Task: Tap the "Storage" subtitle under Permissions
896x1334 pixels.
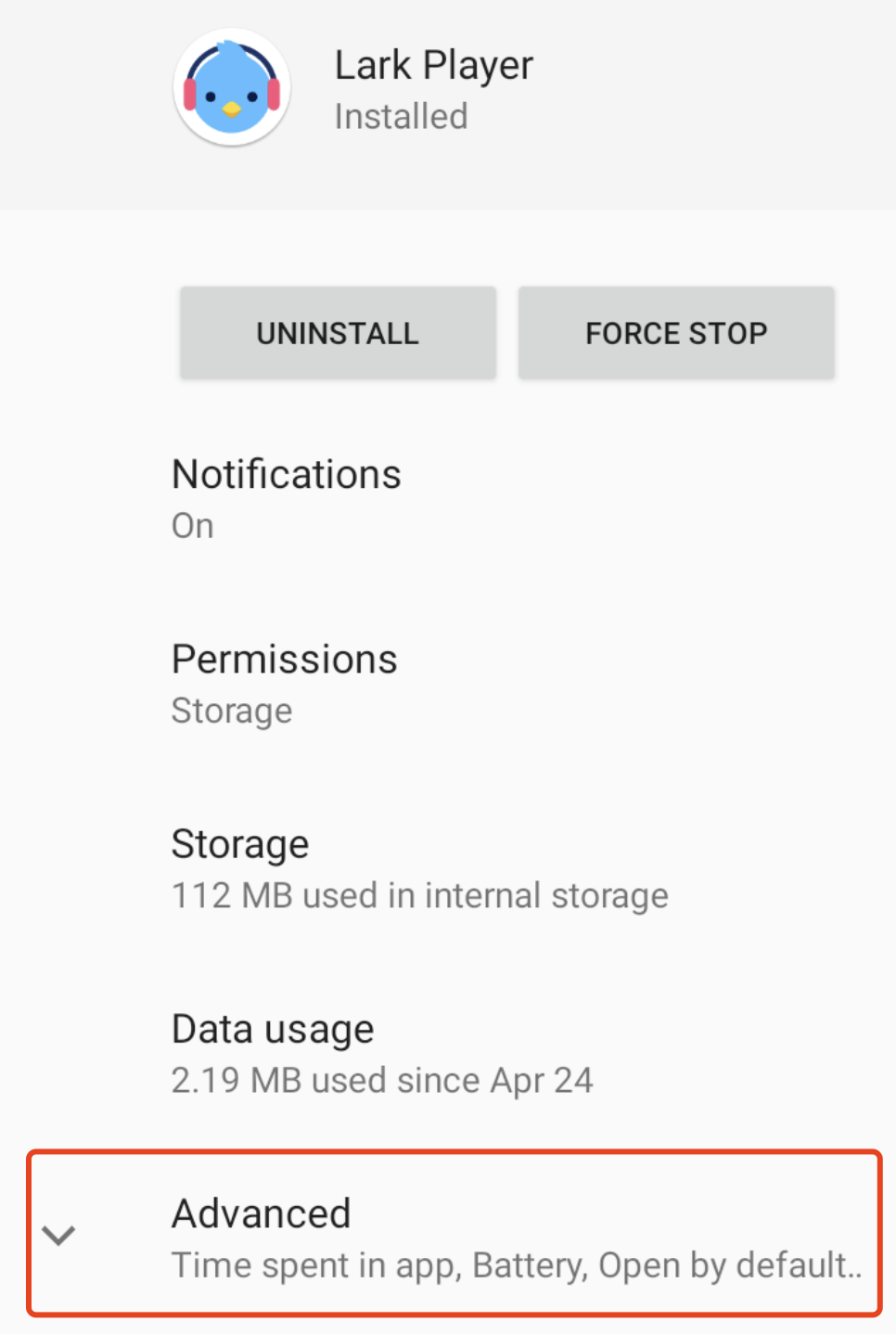Action: [x=232, y=711]
